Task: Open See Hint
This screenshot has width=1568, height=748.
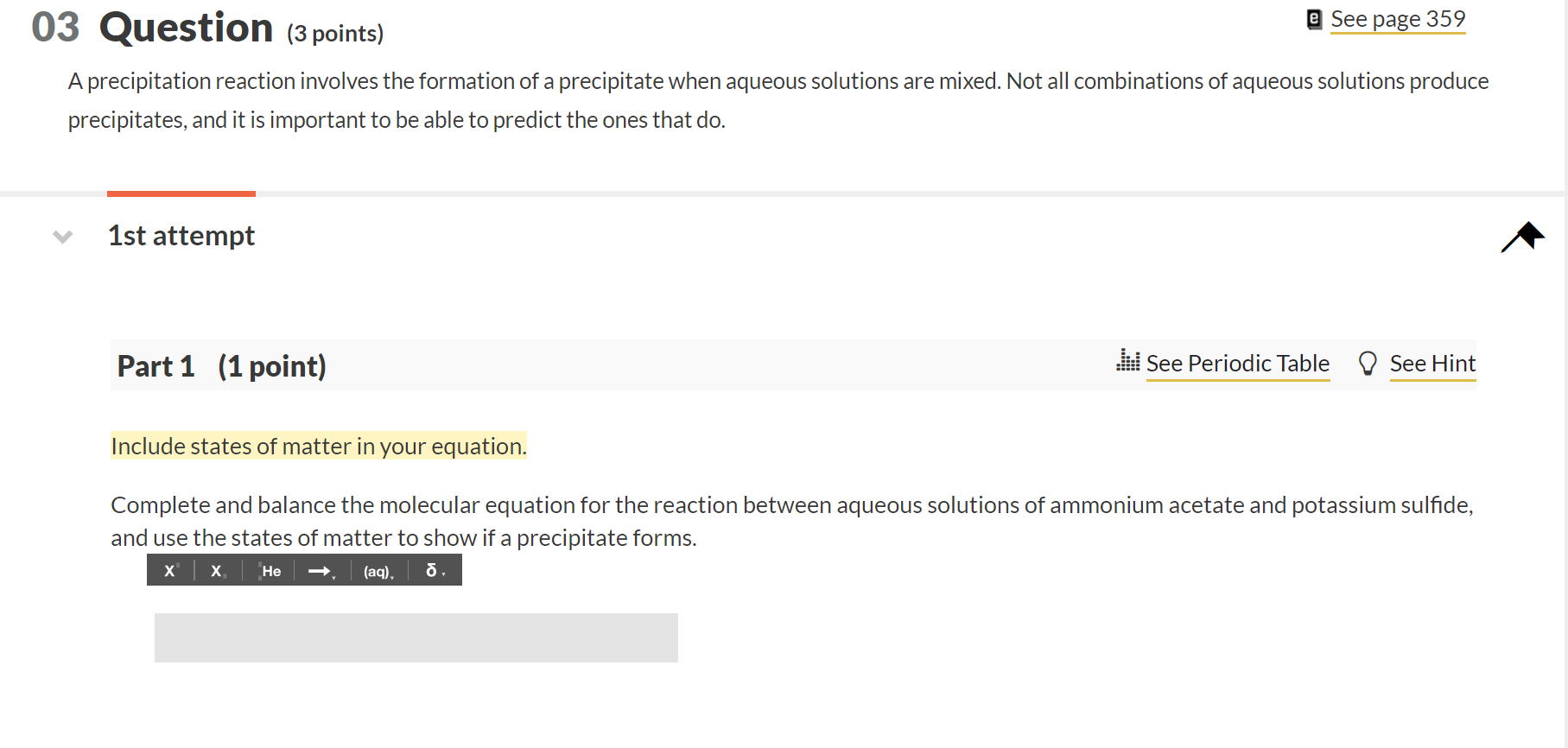Action: (1432, 363)
